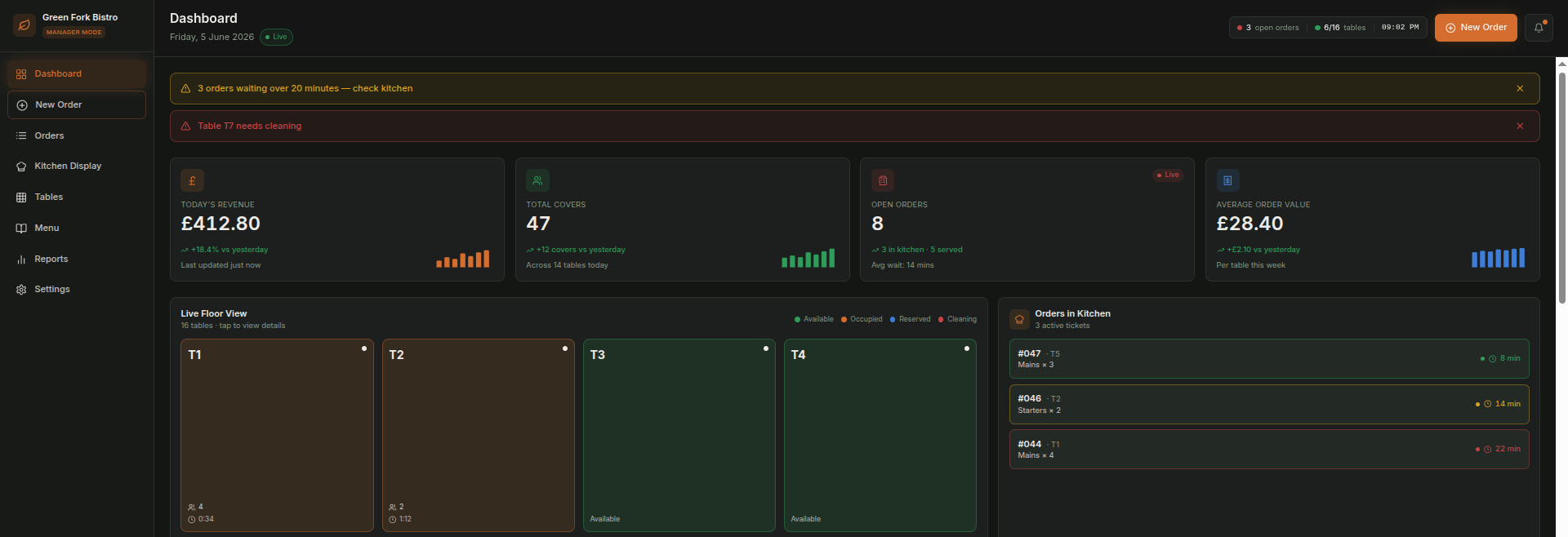
Task: Click the timer icon on table T2
Action: point(393,520)
